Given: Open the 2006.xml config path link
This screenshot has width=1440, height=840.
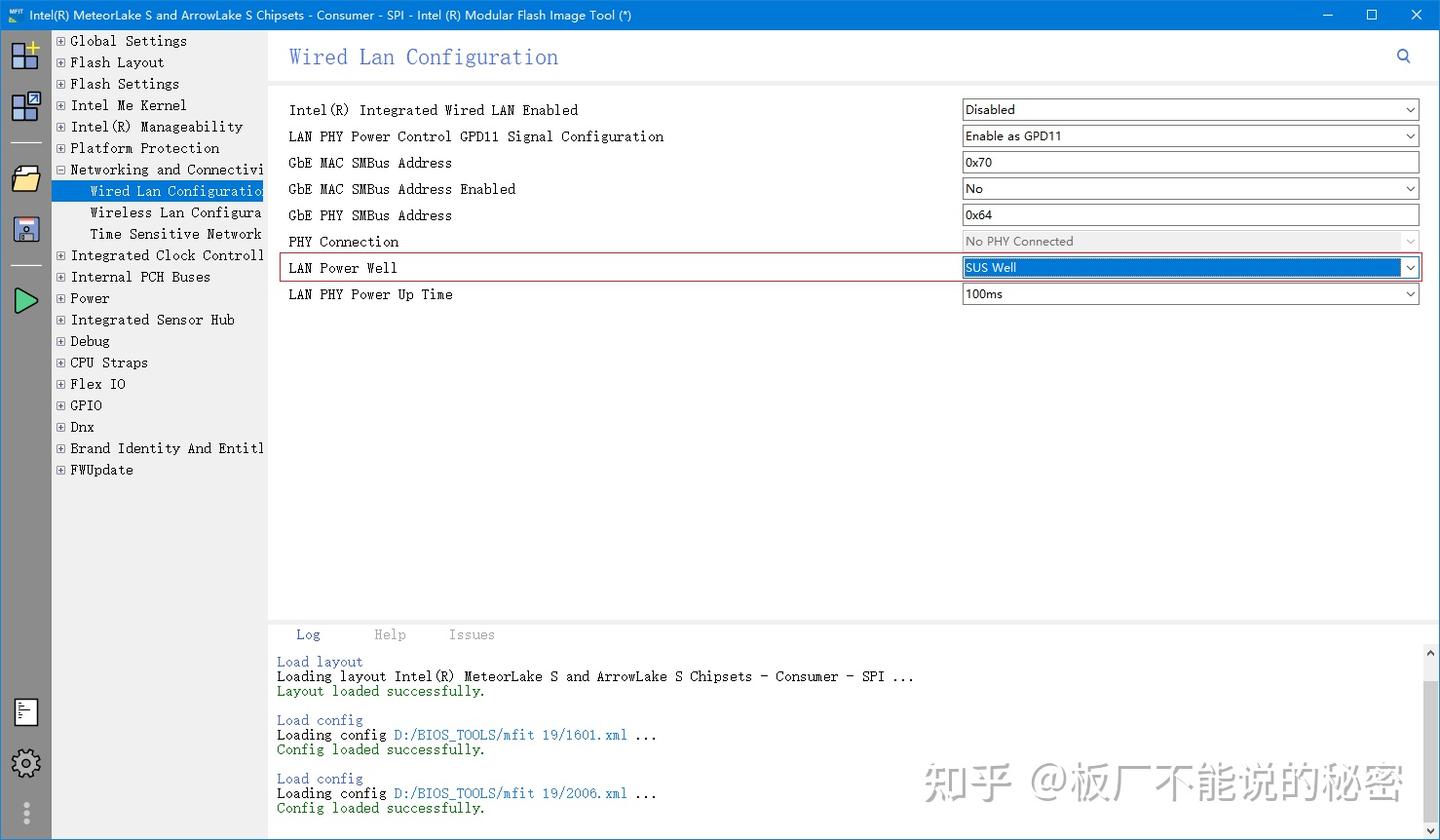Looking at the screenshot, I should click(510, 794).
